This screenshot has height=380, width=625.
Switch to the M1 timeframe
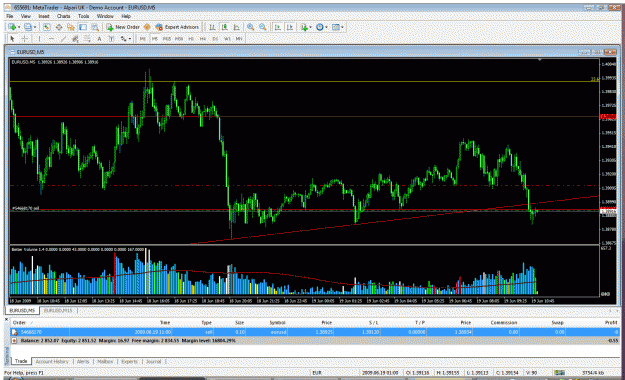(143, 39)
